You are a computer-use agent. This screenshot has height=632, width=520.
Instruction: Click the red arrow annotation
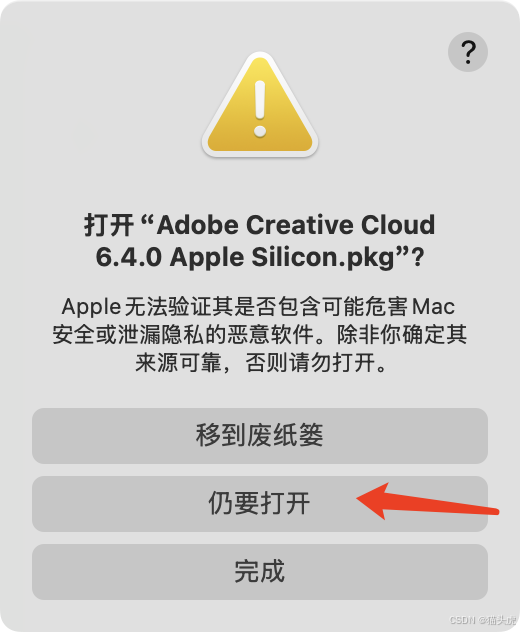428,501
